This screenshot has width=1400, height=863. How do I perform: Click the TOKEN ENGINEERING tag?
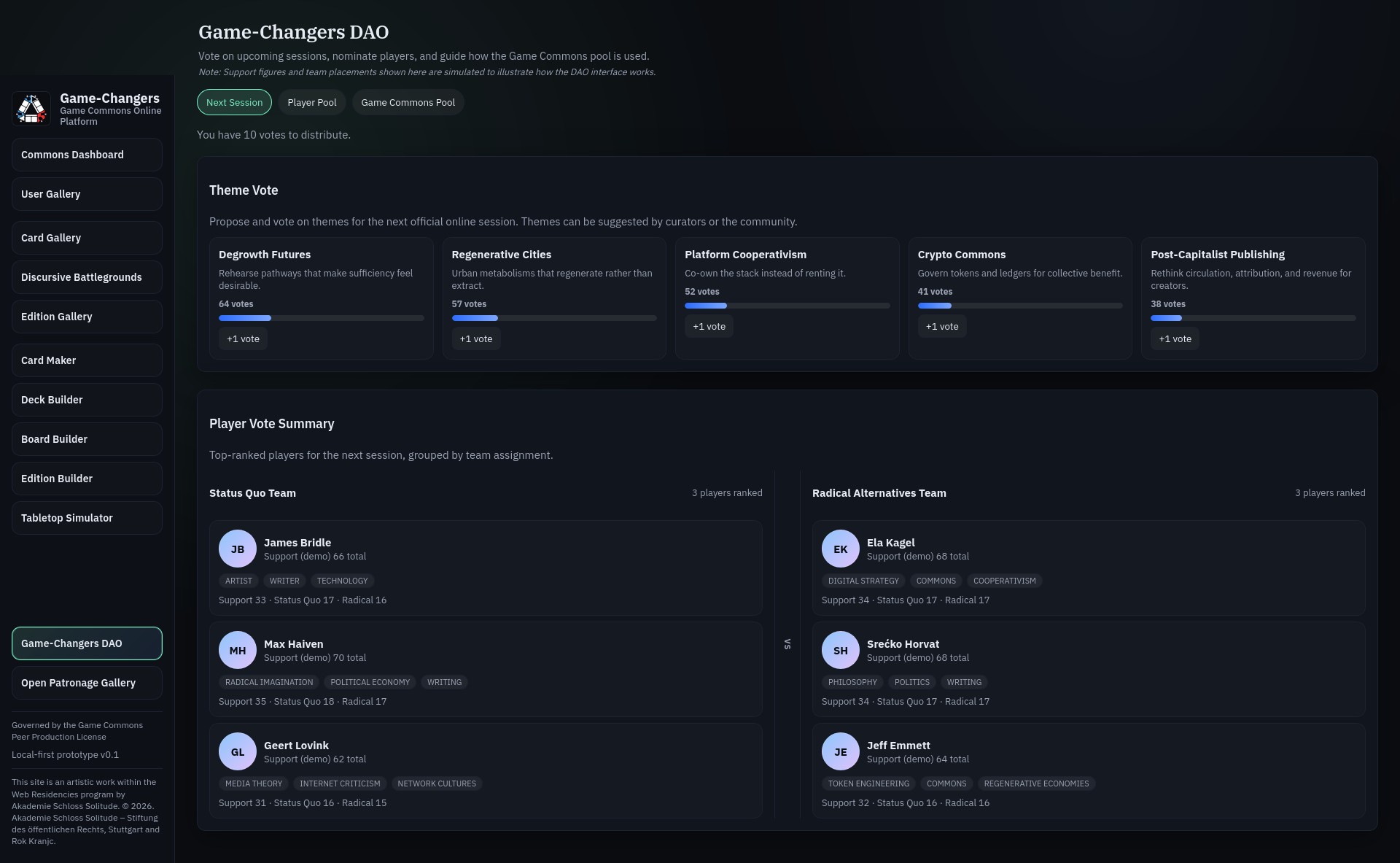pos(868,783)
